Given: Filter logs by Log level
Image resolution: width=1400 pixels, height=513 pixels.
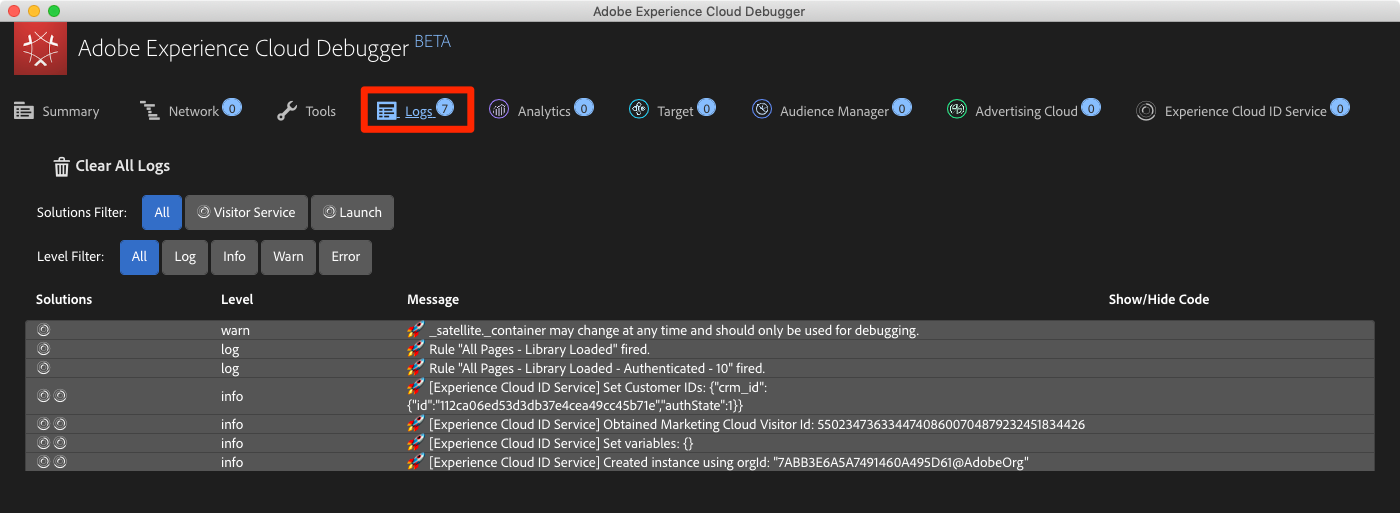Looking at the screenshot, I should pos(185,256).
